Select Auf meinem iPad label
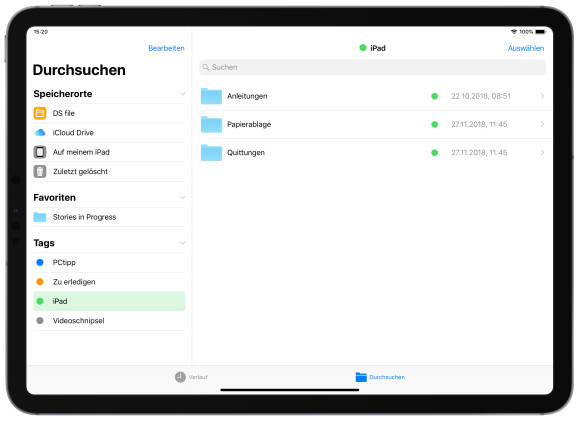Viewport: 580px width, 421px height. [x=81, y=152]
